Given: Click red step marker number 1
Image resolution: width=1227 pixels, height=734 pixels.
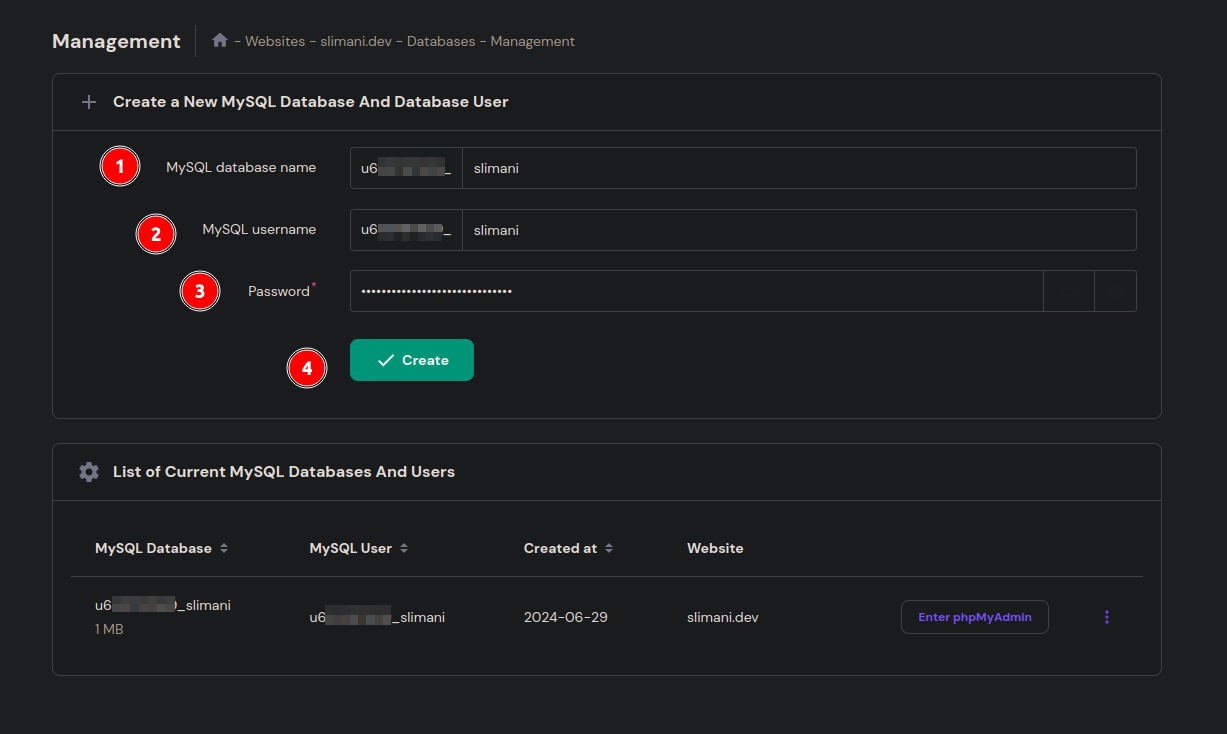Looking at the screenshot, I should (x=120, y=167).
